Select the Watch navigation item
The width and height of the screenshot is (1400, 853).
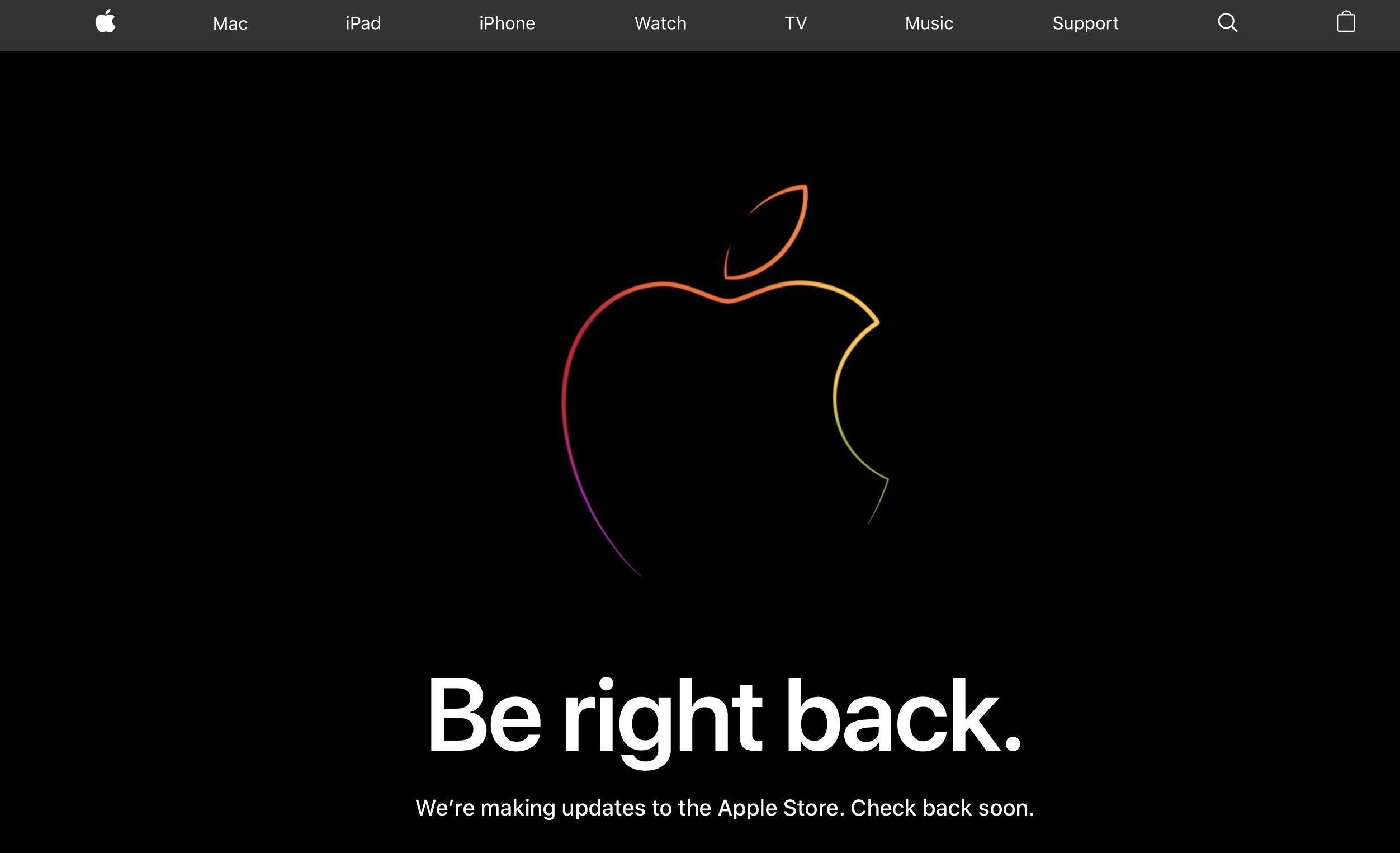coord(658,22)
